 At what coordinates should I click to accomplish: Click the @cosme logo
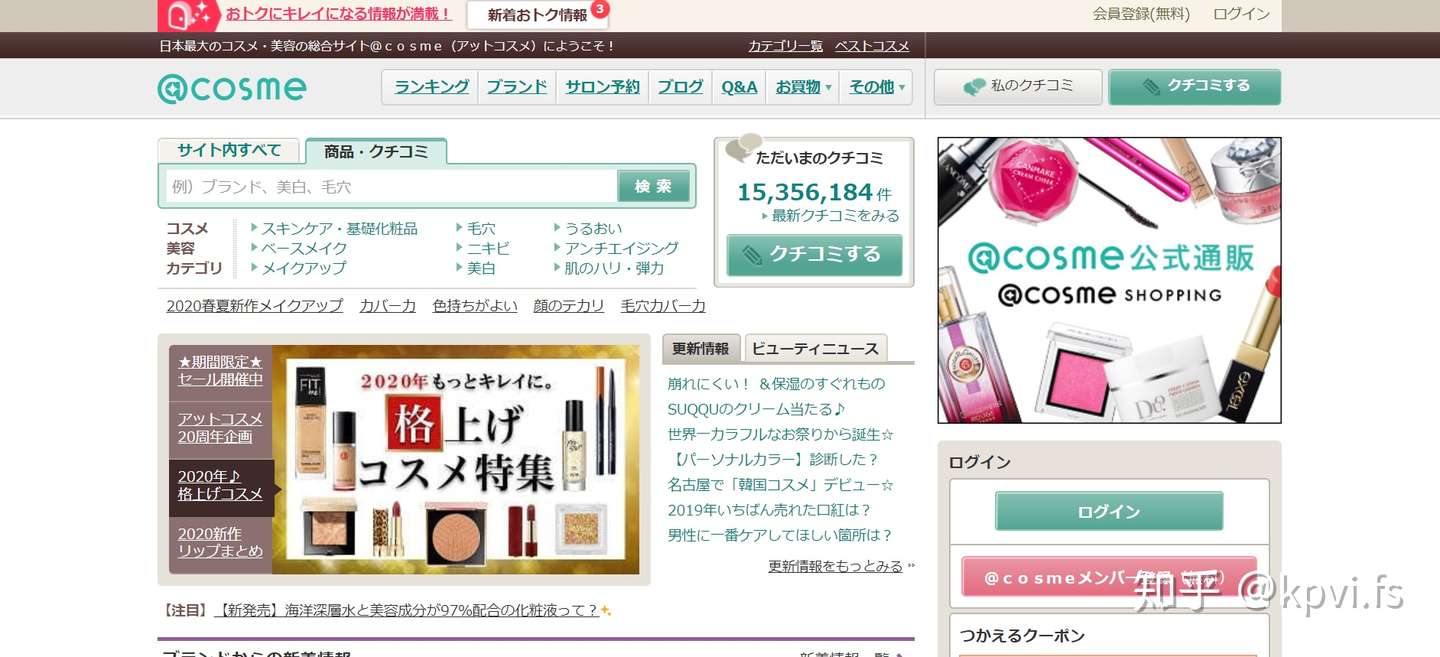coord(232,88)
